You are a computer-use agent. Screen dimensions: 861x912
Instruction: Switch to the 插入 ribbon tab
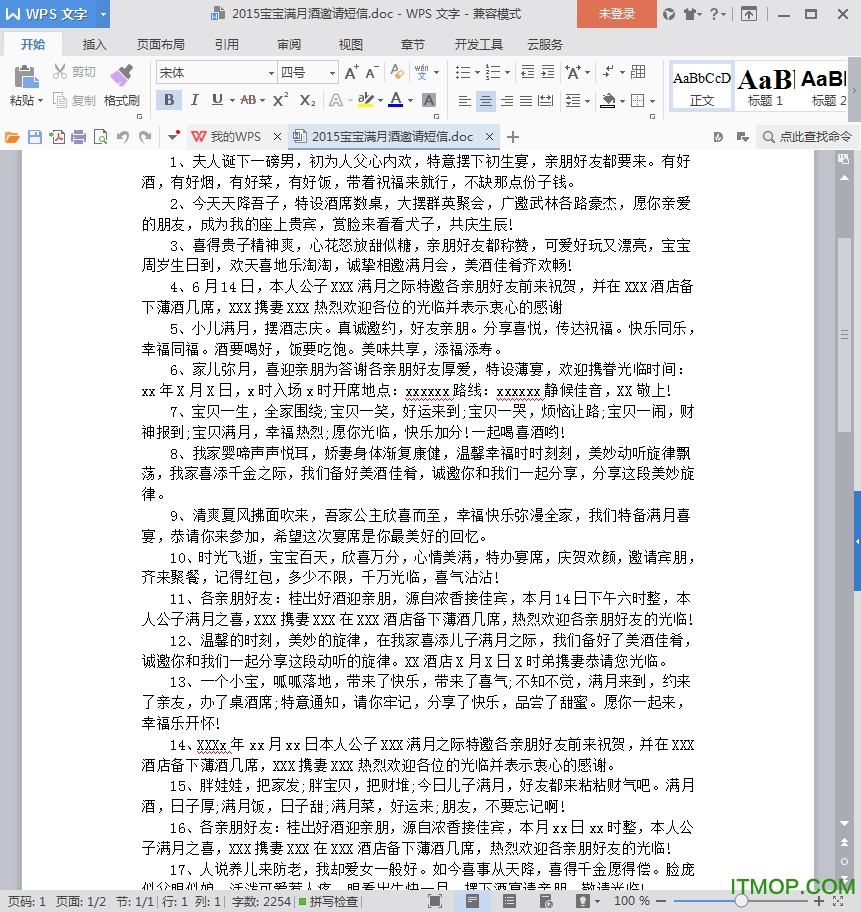[x=94, y=45]
